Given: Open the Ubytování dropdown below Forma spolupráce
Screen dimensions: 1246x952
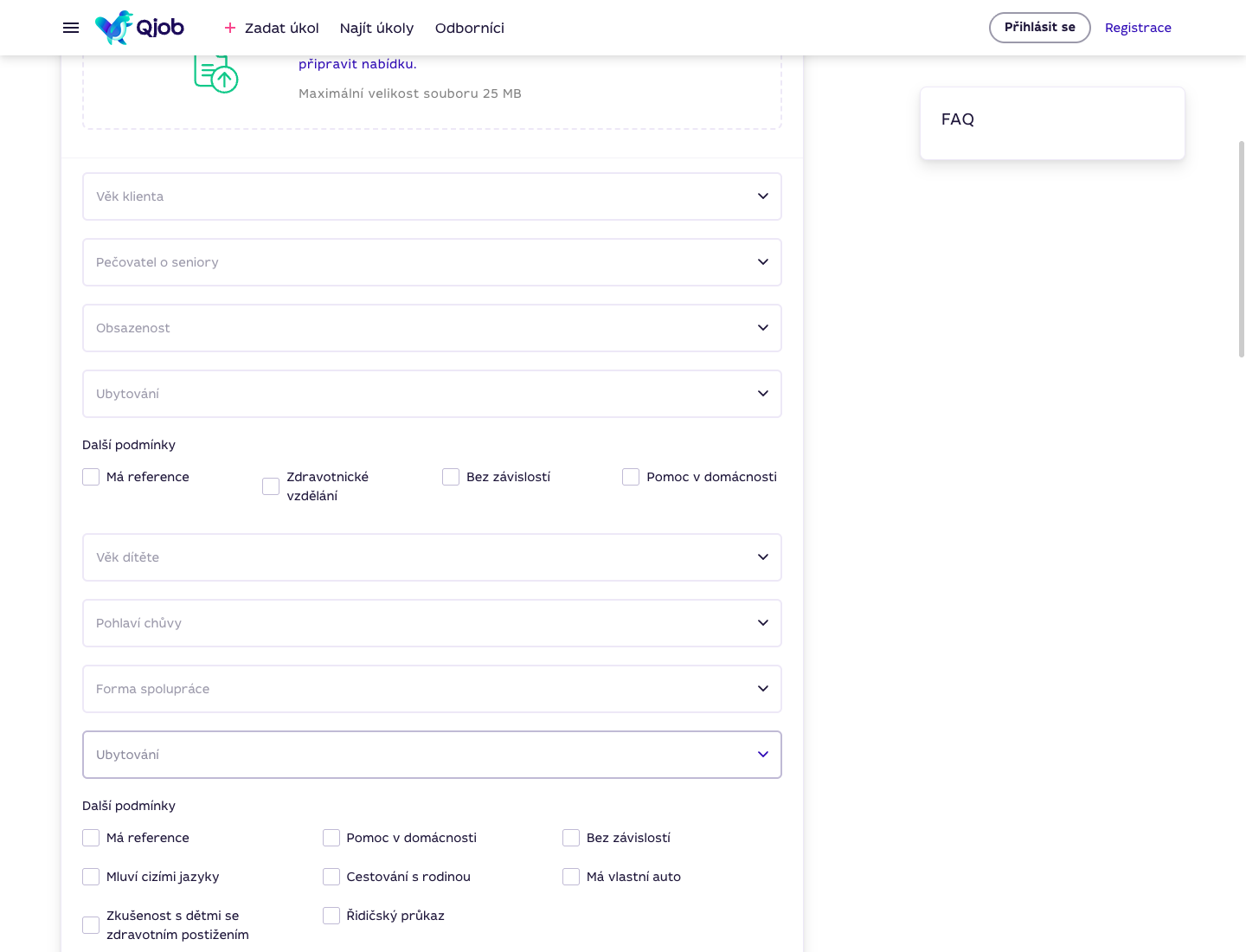Looking at the screenshot, I should coord(432,755).
